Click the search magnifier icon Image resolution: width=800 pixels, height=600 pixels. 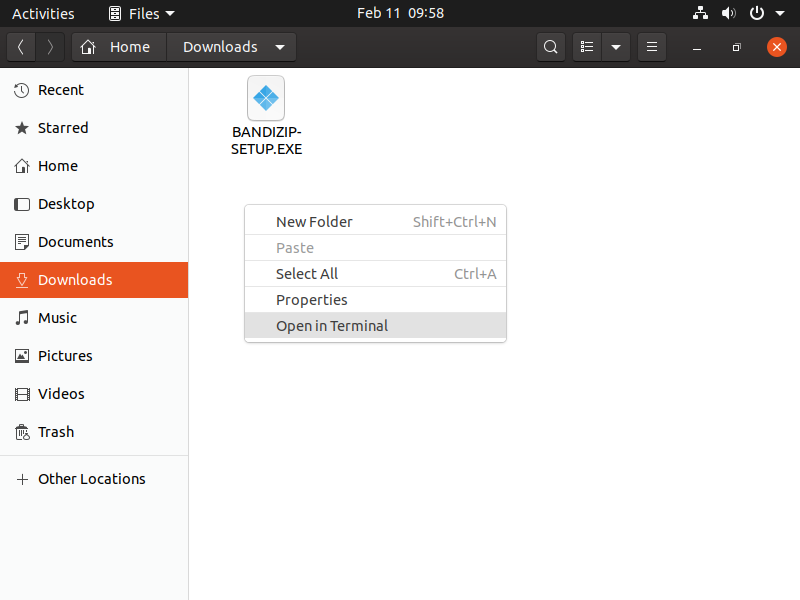(x=550, y=47)
